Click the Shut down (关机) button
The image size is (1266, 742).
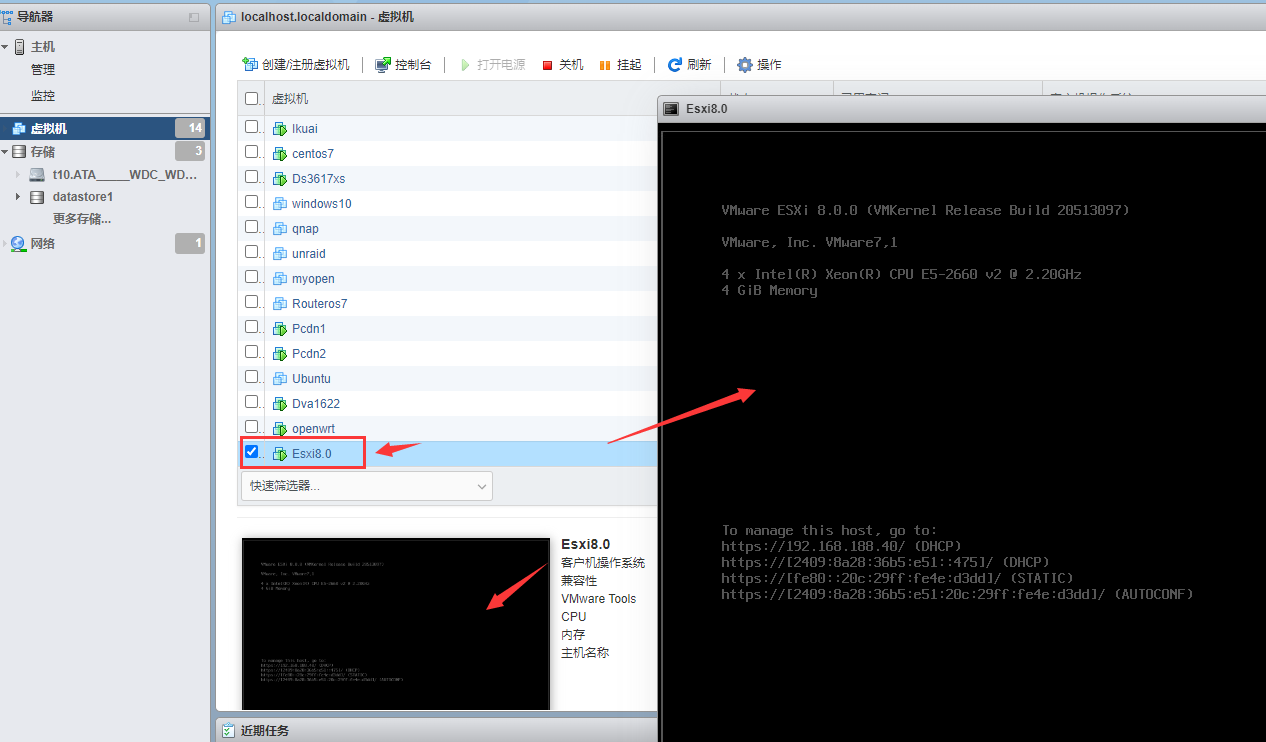[563, 64]
